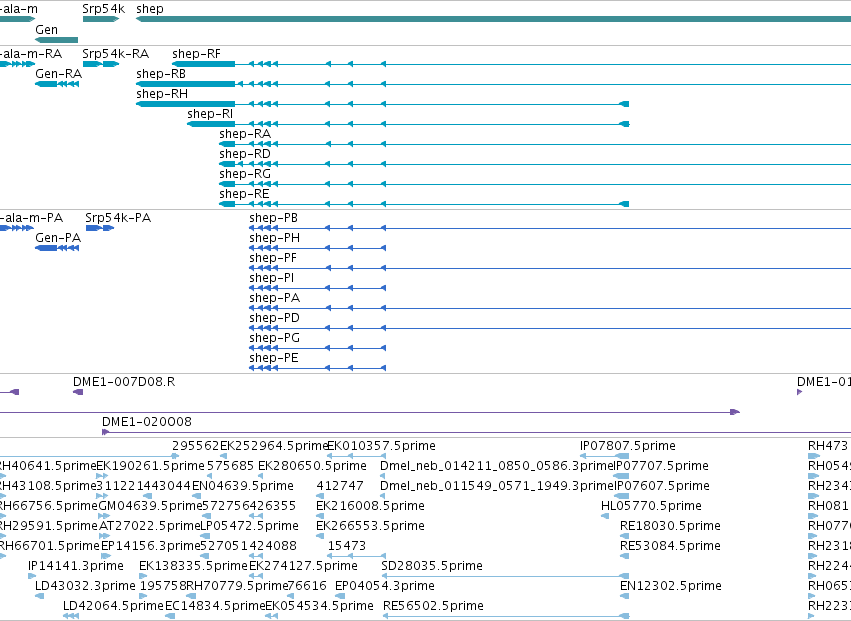Select the shep-PH protein label
Viewport: 851px width, 621px height.
(x=274, y=238)
